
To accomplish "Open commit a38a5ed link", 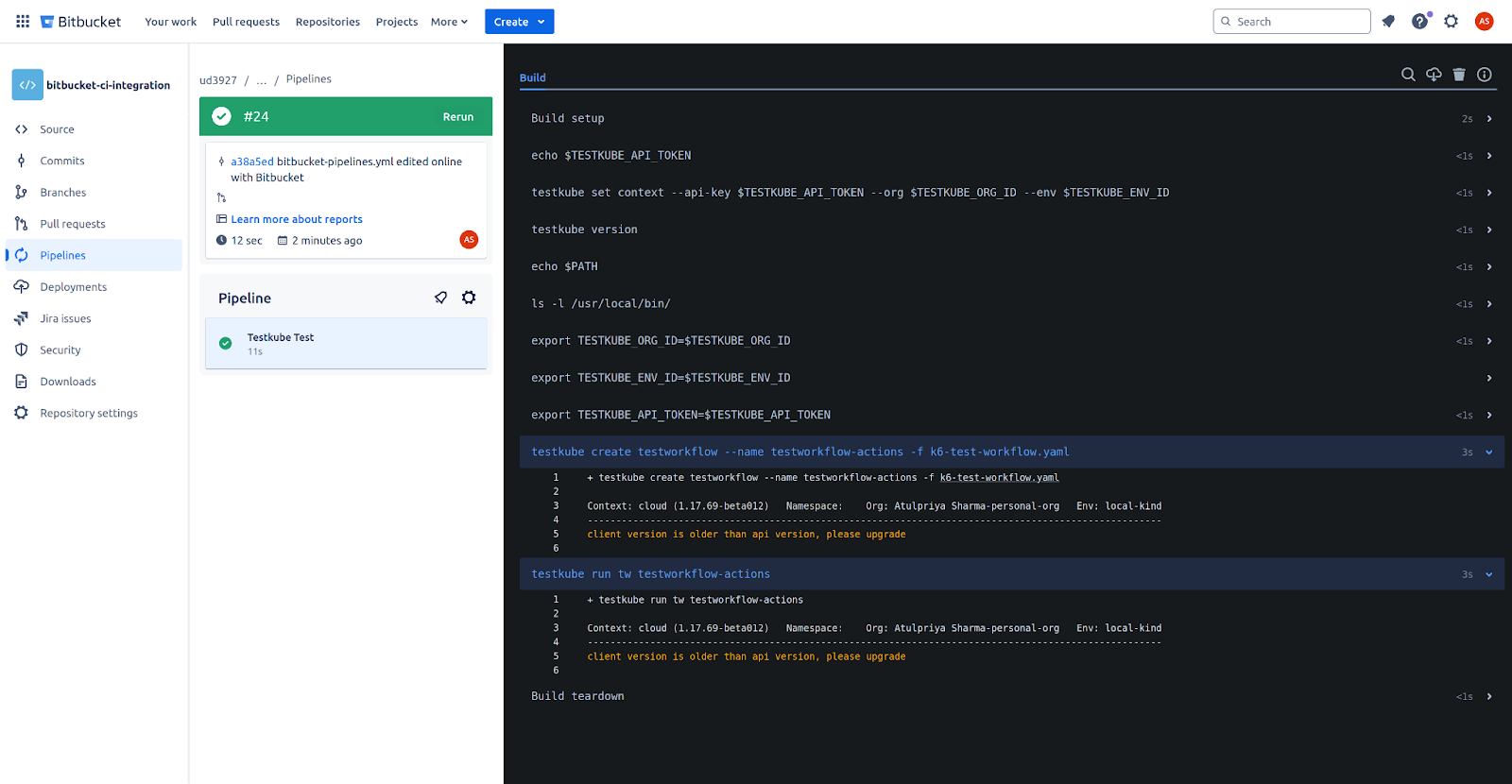I will pyautogui.click(x=252, y=162).
